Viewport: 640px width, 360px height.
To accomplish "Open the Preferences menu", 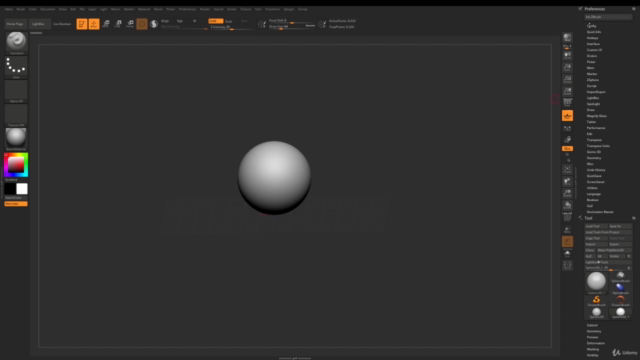I will click(187, 9).
